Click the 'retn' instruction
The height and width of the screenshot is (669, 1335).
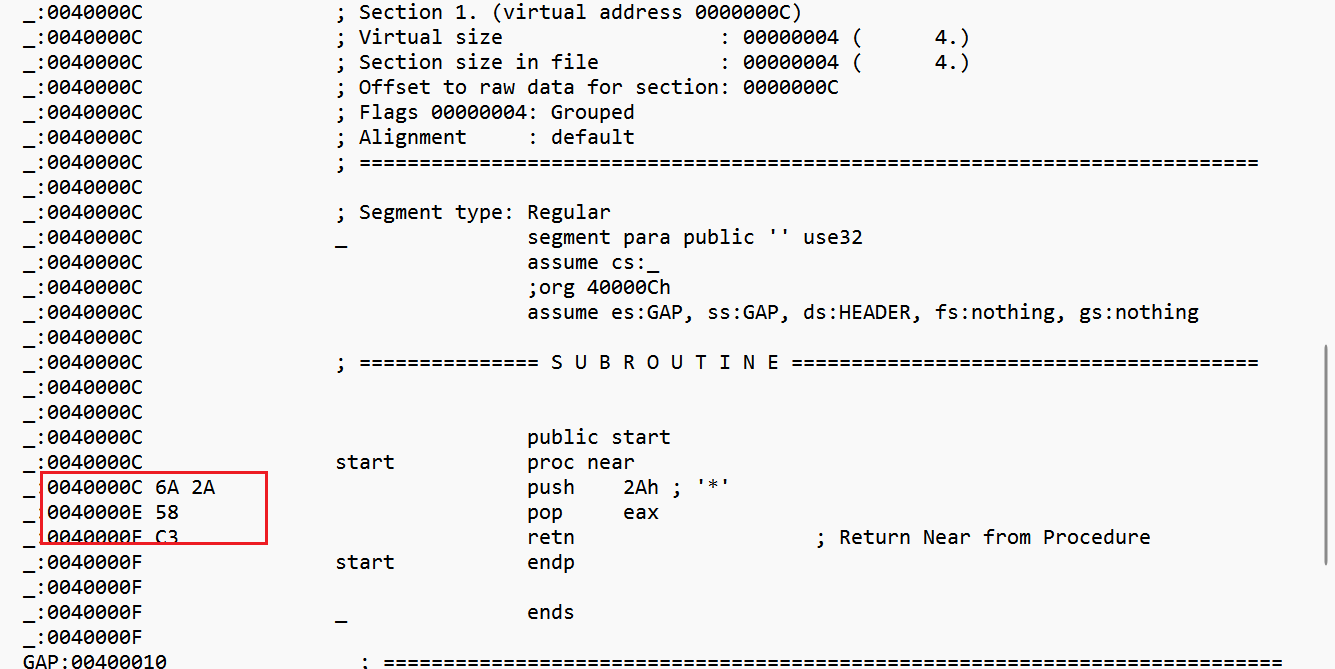pyautogui.click(x=551, y=537)
